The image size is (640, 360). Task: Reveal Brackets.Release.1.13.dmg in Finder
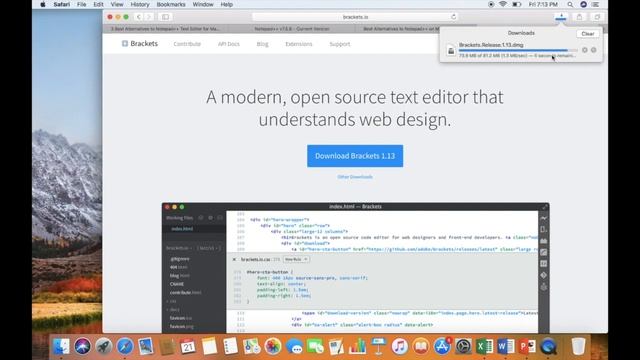pyautogui.click(x=593, y=50)
